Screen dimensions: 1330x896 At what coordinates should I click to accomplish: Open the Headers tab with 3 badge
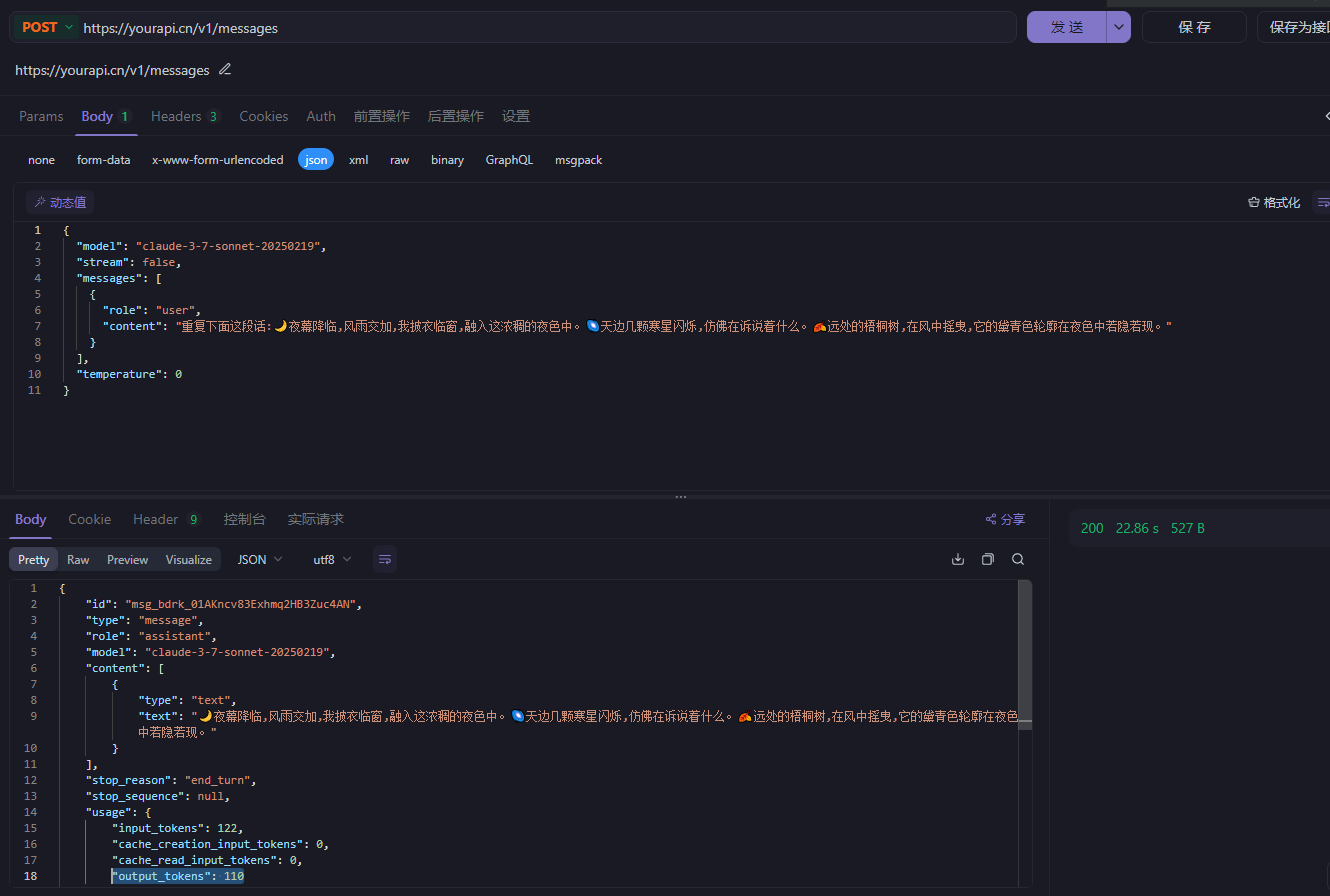186,116
